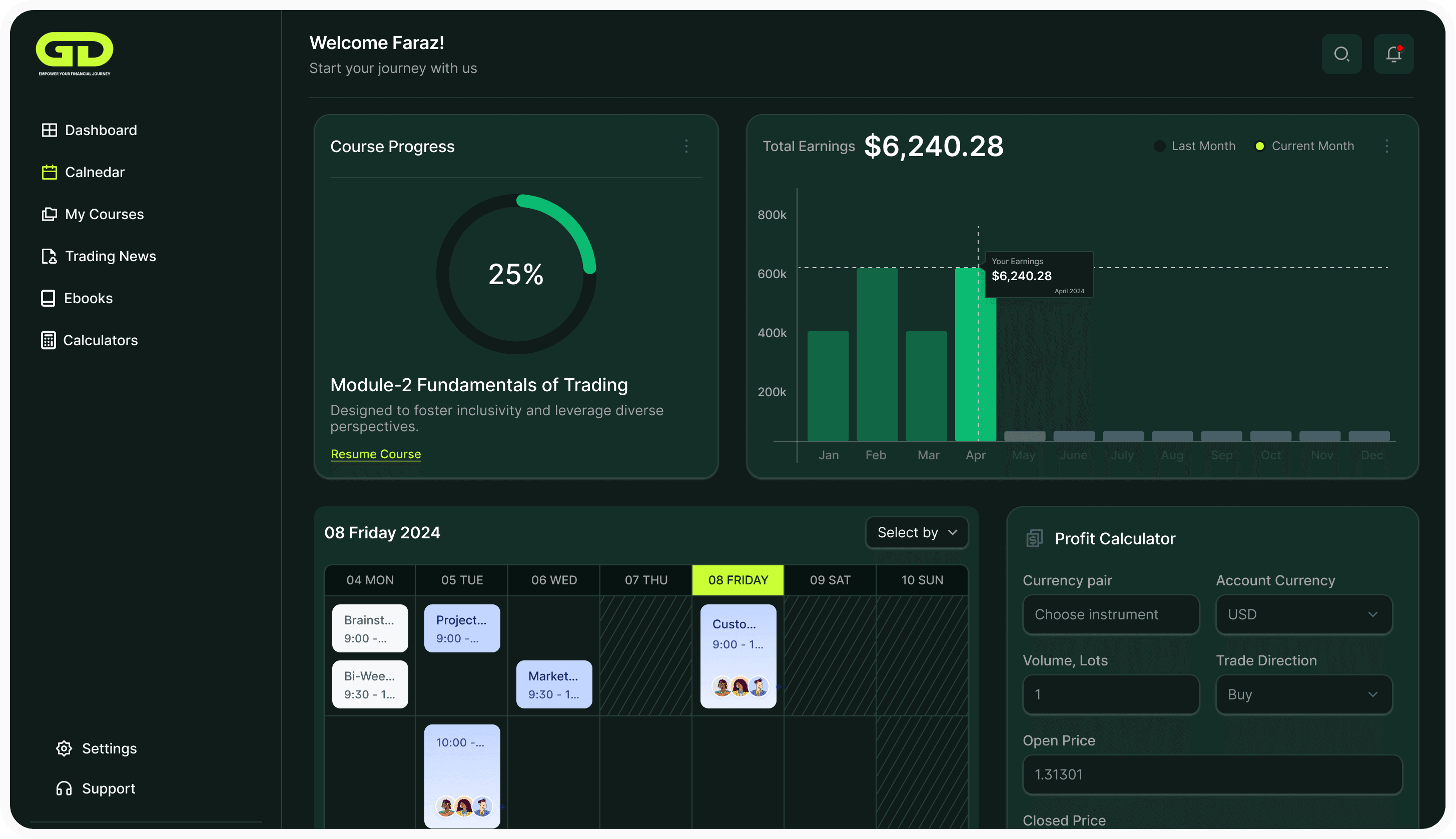1456x839 pixels.
Task: Open the Trade Direction Buy dropdown
Action: click(1303, 695)
